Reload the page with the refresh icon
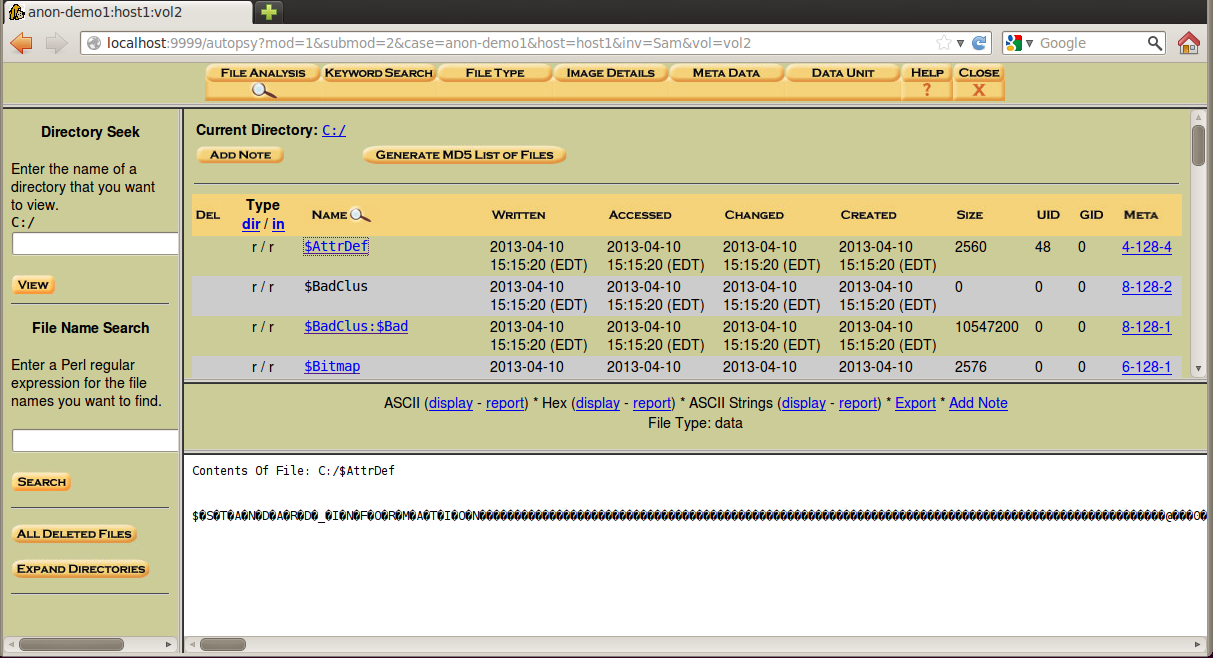This screenshot has height=658, width=1213. (x=980, y=43)
